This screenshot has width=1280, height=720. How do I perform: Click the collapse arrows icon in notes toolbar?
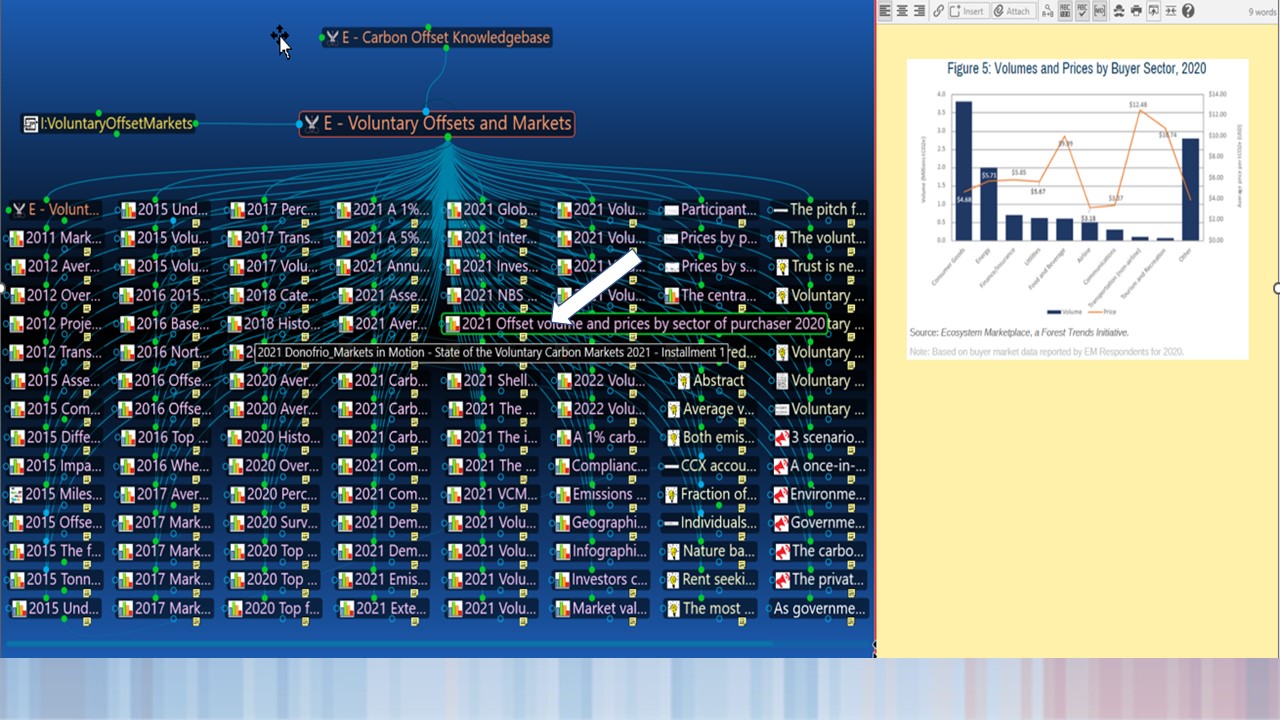[x=1170, y=11]
